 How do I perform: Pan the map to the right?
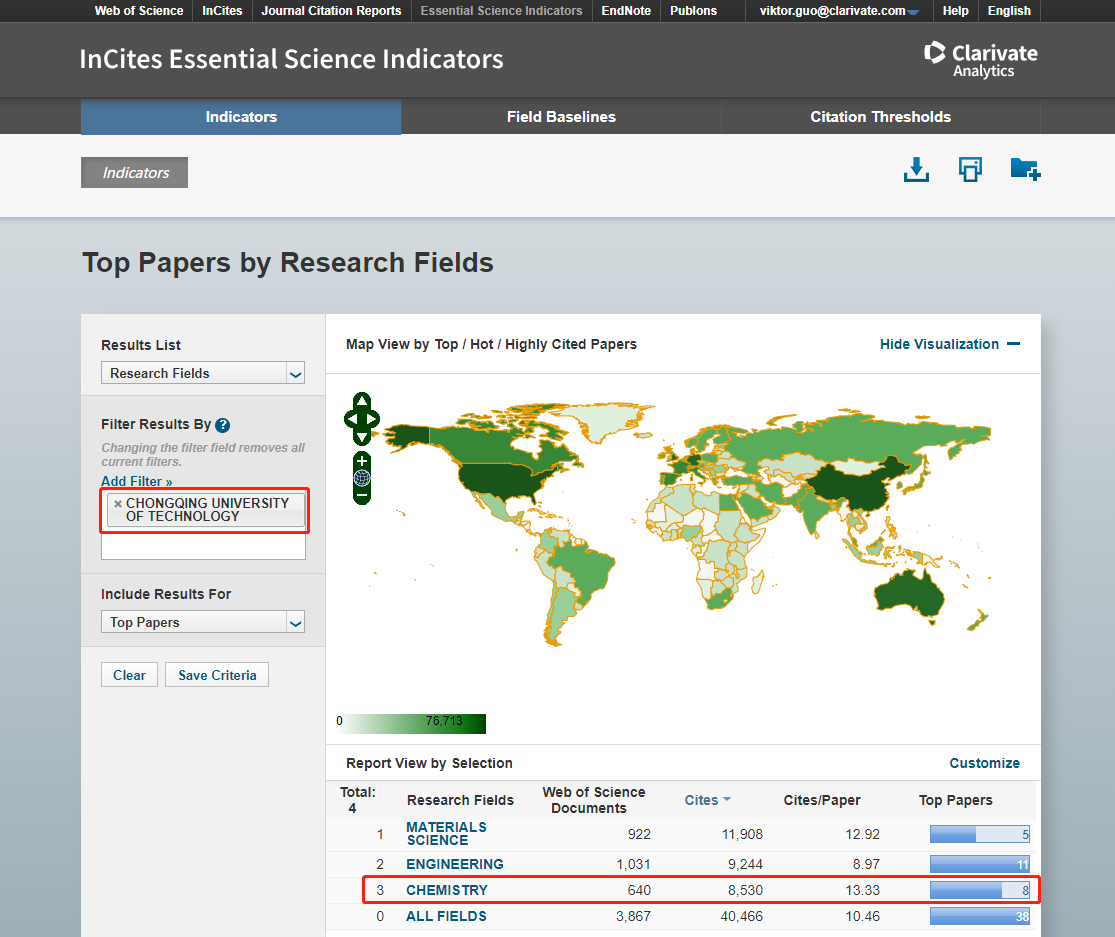(x=373, y=419)
